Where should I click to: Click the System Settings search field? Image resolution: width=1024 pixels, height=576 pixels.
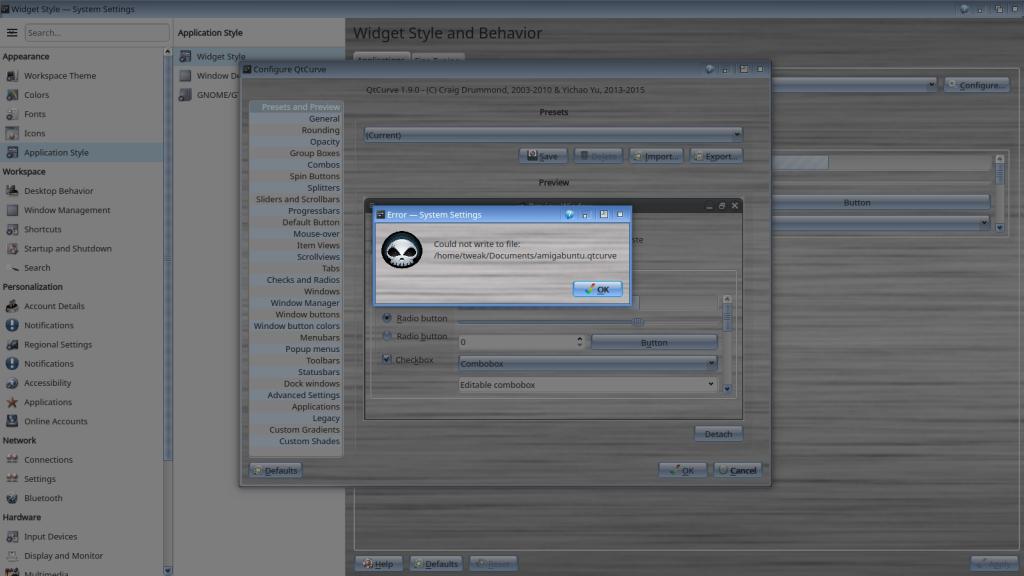tap(97, 33)
